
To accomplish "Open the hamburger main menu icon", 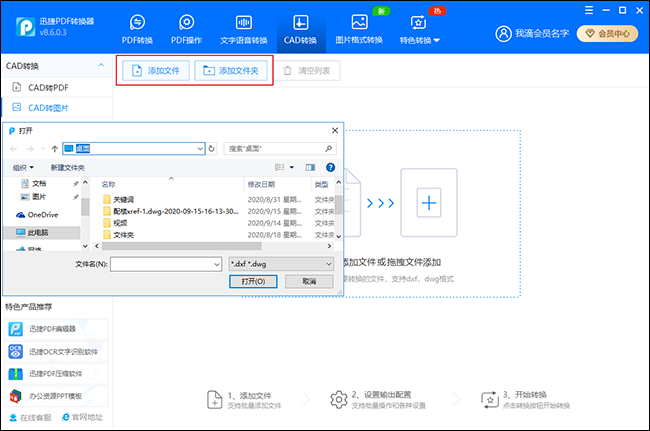I will pyautogui.click(x=589, y=10).
